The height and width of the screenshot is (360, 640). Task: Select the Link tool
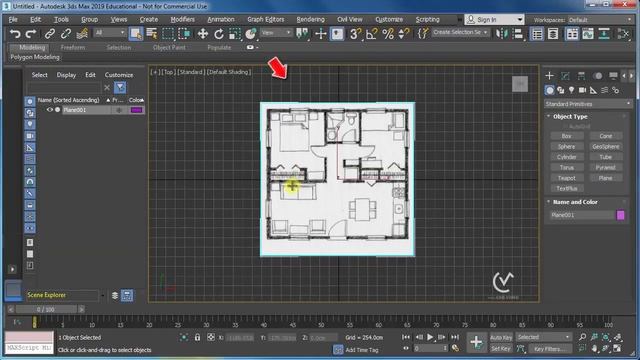tap(50, 33)
